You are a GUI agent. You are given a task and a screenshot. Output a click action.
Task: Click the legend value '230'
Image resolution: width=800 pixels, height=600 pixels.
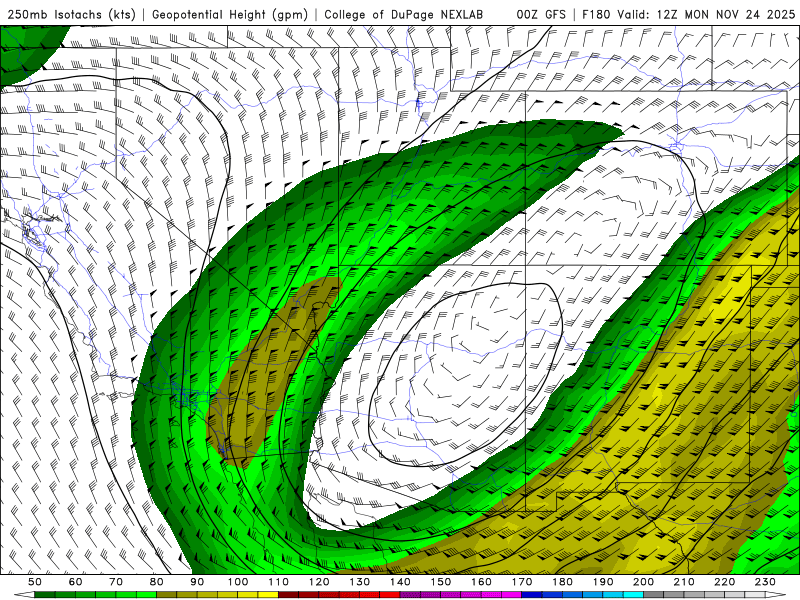point(765,582)
